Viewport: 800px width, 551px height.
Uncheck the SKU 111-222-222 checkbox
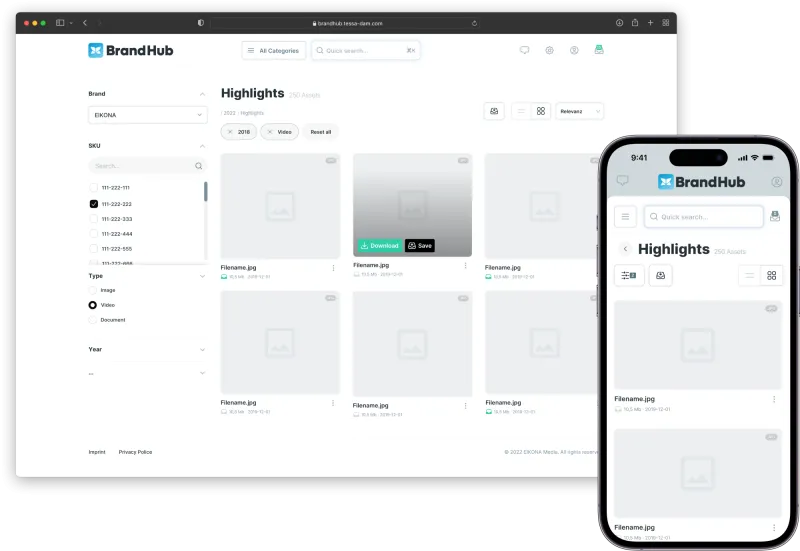94,203
